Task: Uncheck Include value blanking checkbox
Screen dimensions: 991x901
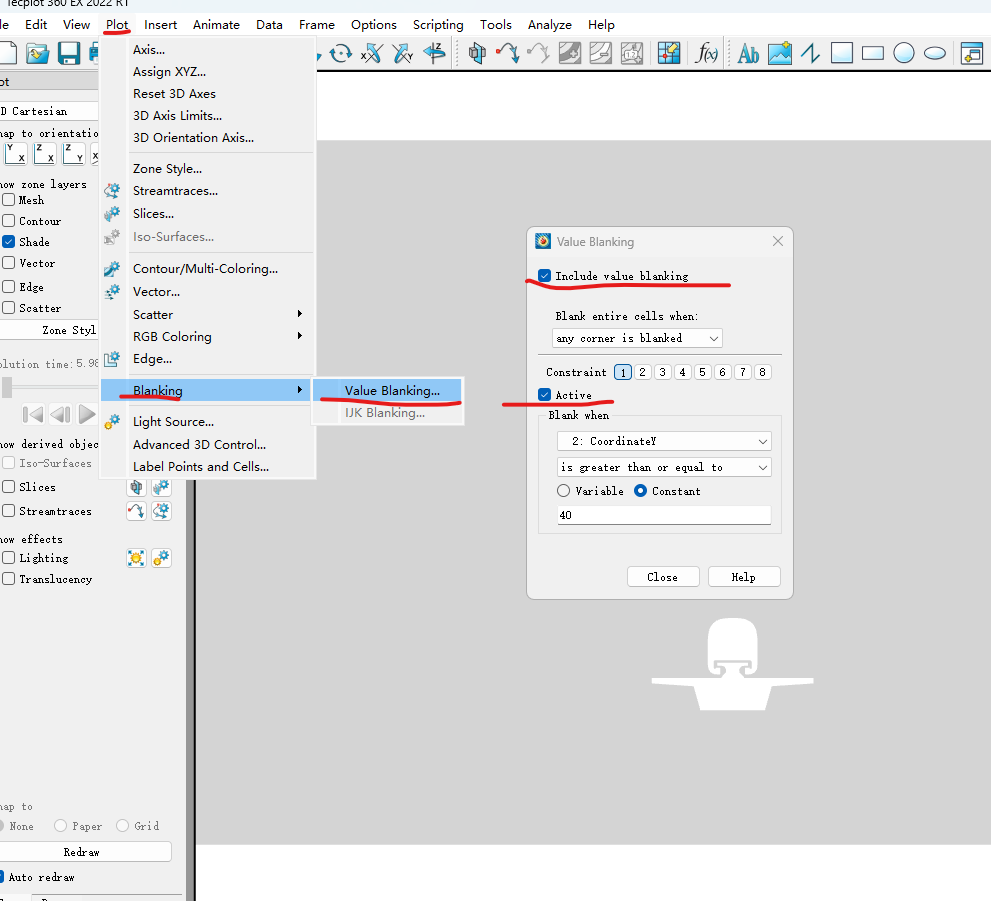Action: coord(544,276)
